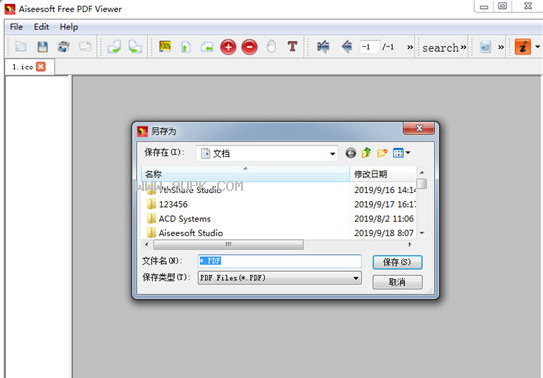This screenshot has height=378, width=543.
Task: Select the hand pan tool
Action: [x=271, y=46]
